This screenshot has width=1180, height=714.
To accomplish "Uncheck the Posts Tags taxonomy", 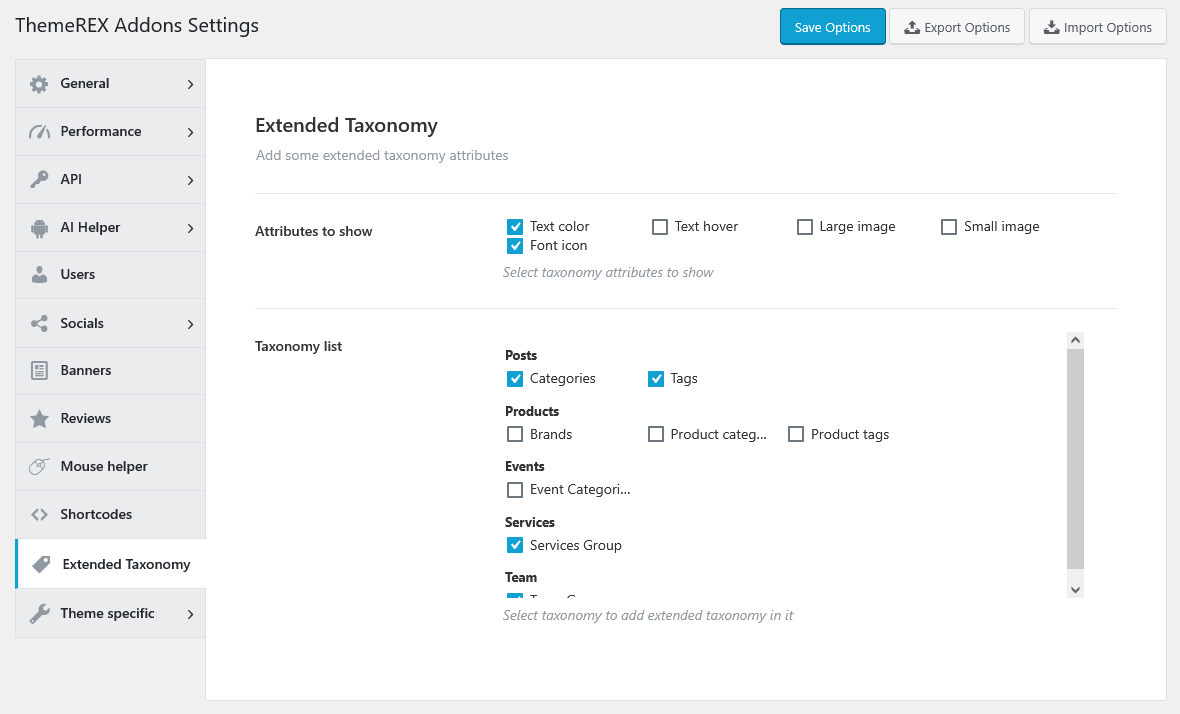I will pos(656,378).
